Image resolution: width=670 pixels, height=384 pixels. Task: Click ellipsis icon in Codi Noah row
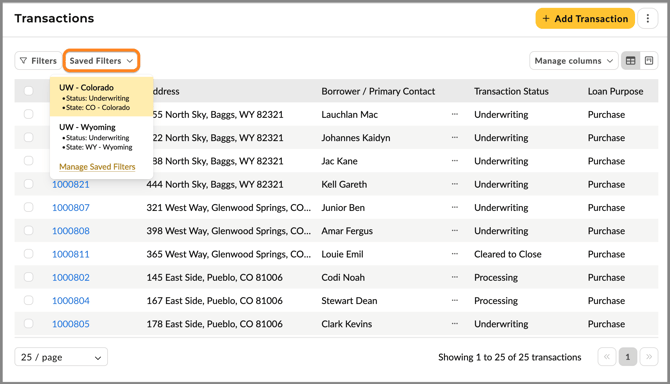point(455,277)
